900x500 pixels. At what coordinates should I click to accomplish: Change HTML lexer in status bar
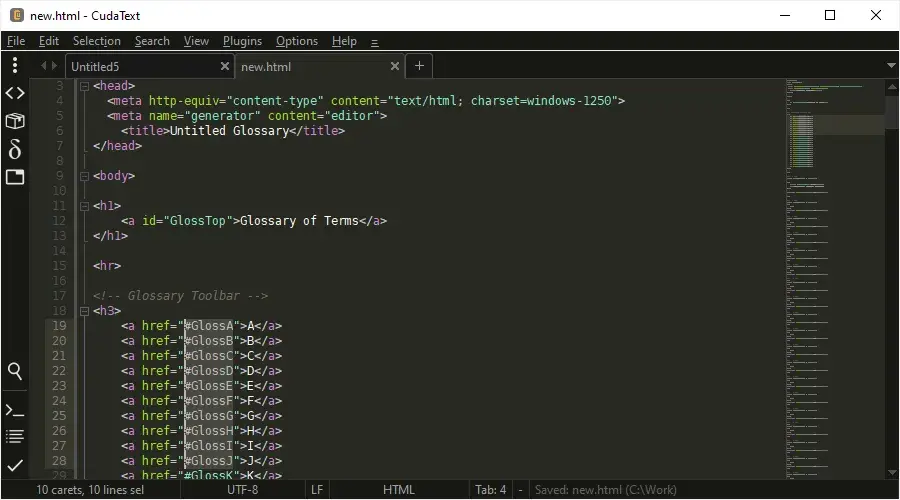(398, 490)
